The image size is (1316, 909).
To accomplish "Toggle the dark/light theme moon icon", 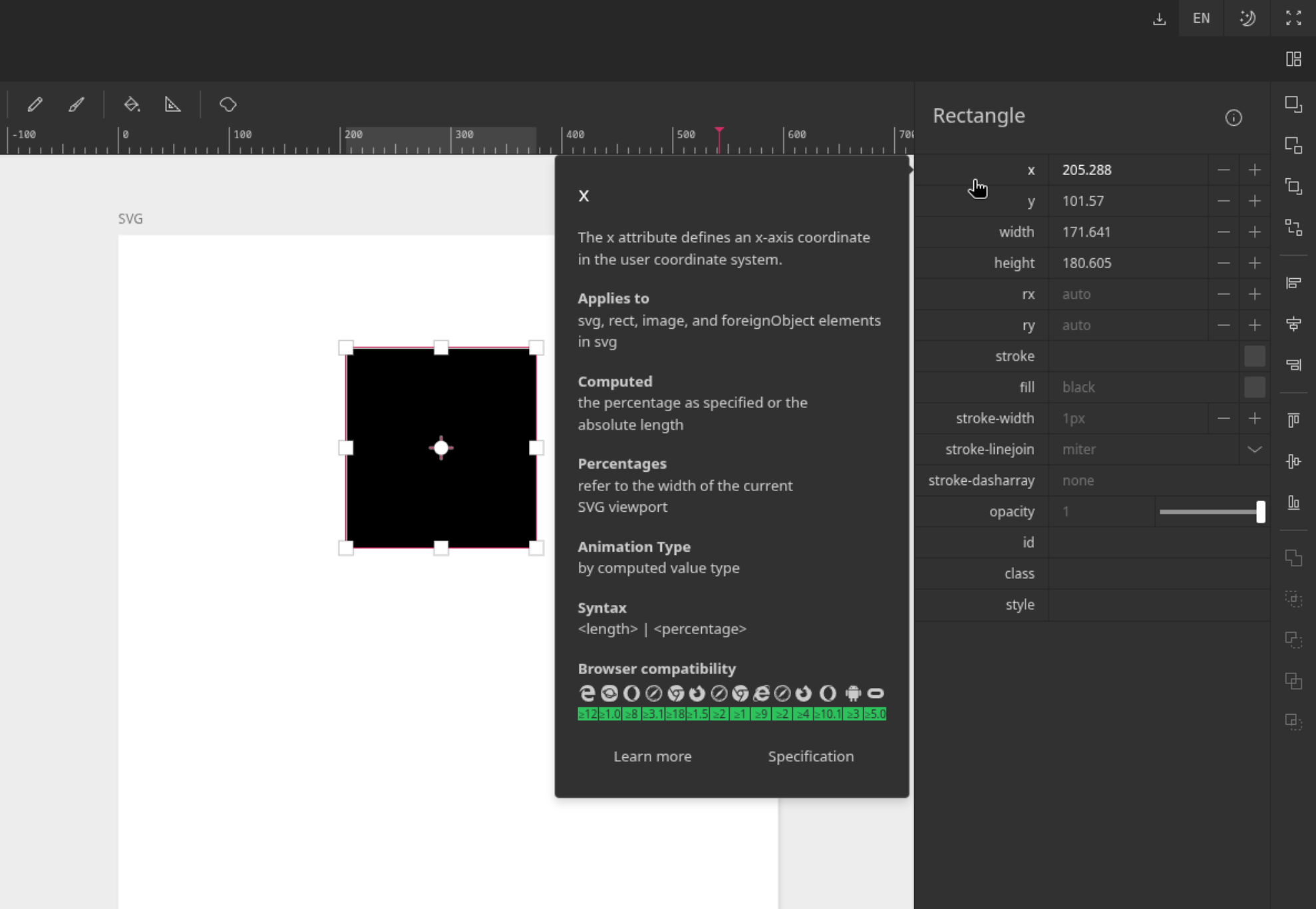I will [1247, 18].
